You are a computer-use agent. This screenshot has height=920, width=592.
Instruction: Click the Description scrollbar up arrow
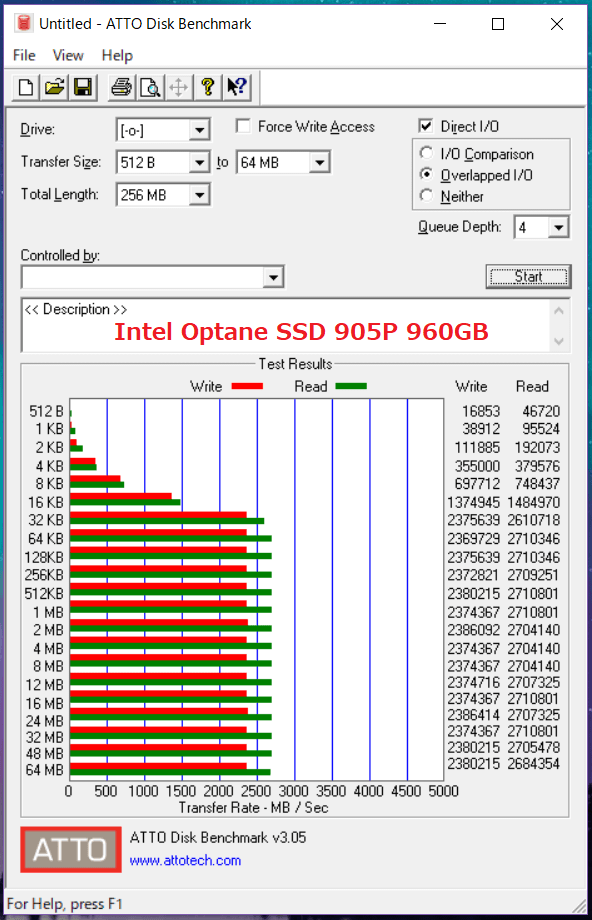pyautogui.click(x=559, y=311)
